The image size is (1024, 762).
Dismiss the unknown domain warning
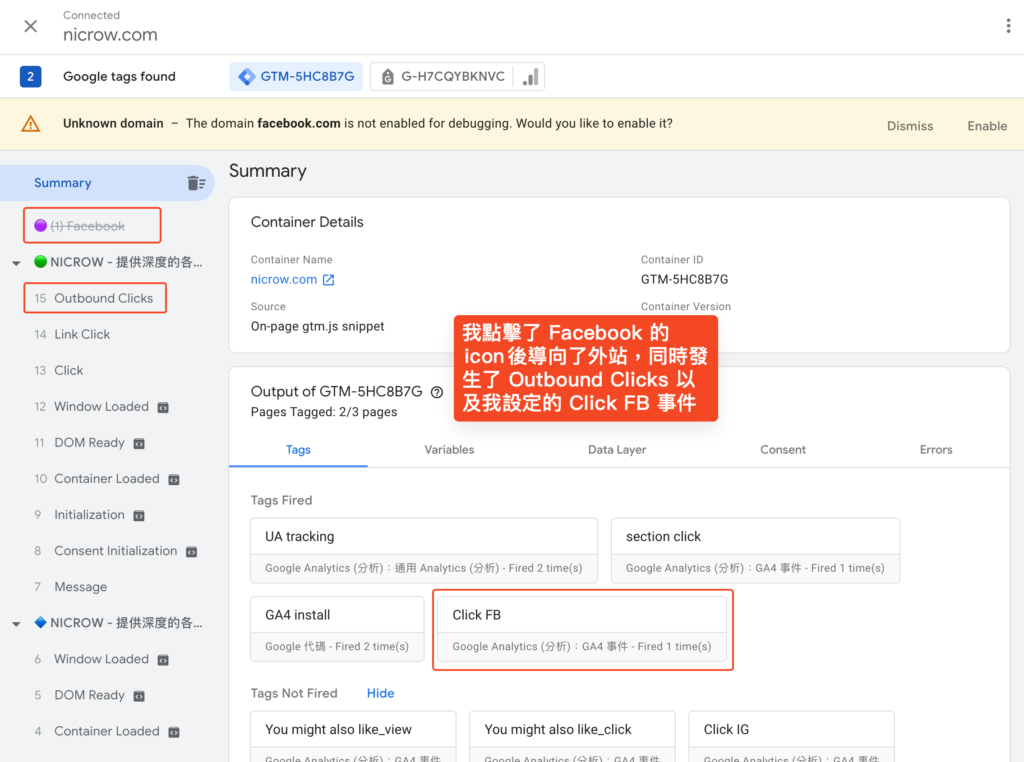point(909,126)
